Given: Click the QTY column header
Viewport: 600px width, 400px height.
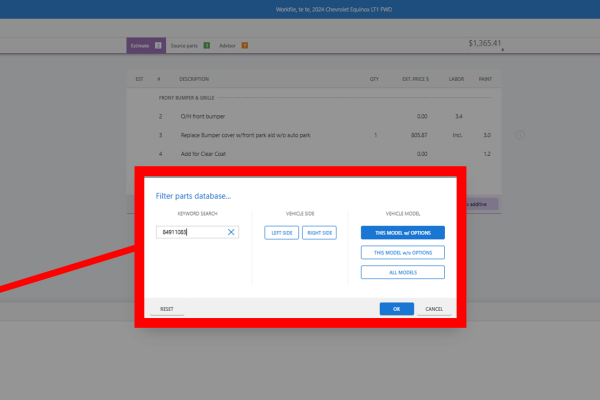Looking at the screenshot, I should (374, 79).
